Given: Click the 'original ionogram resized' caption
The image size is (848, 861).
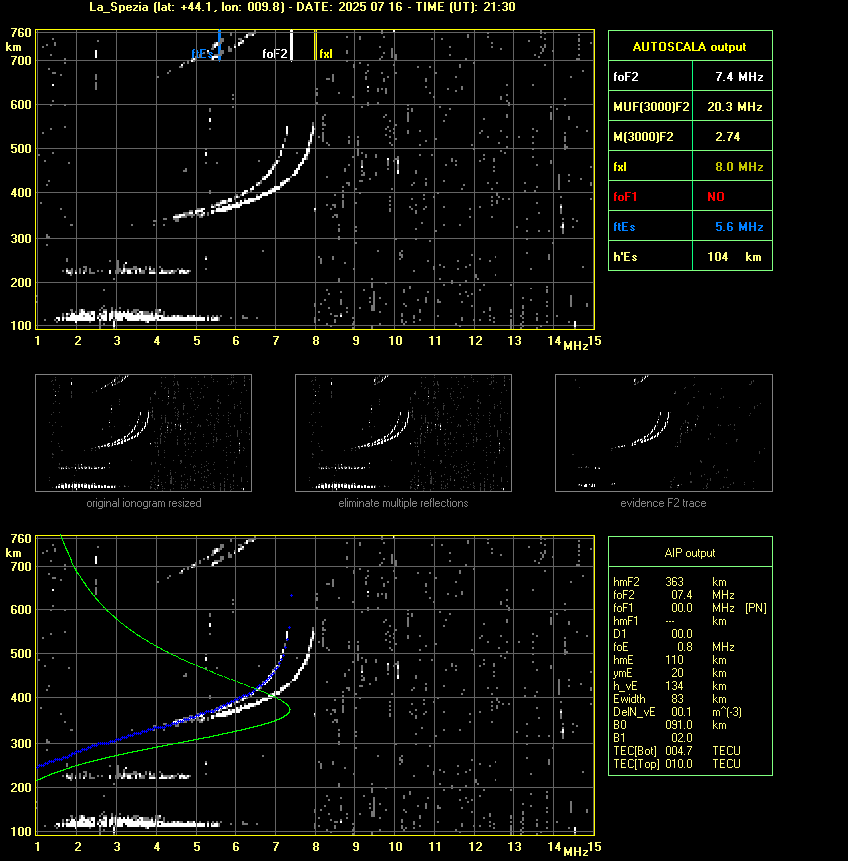Looking at the screenshot, I should pyautogui.click(x=144, y=503).
